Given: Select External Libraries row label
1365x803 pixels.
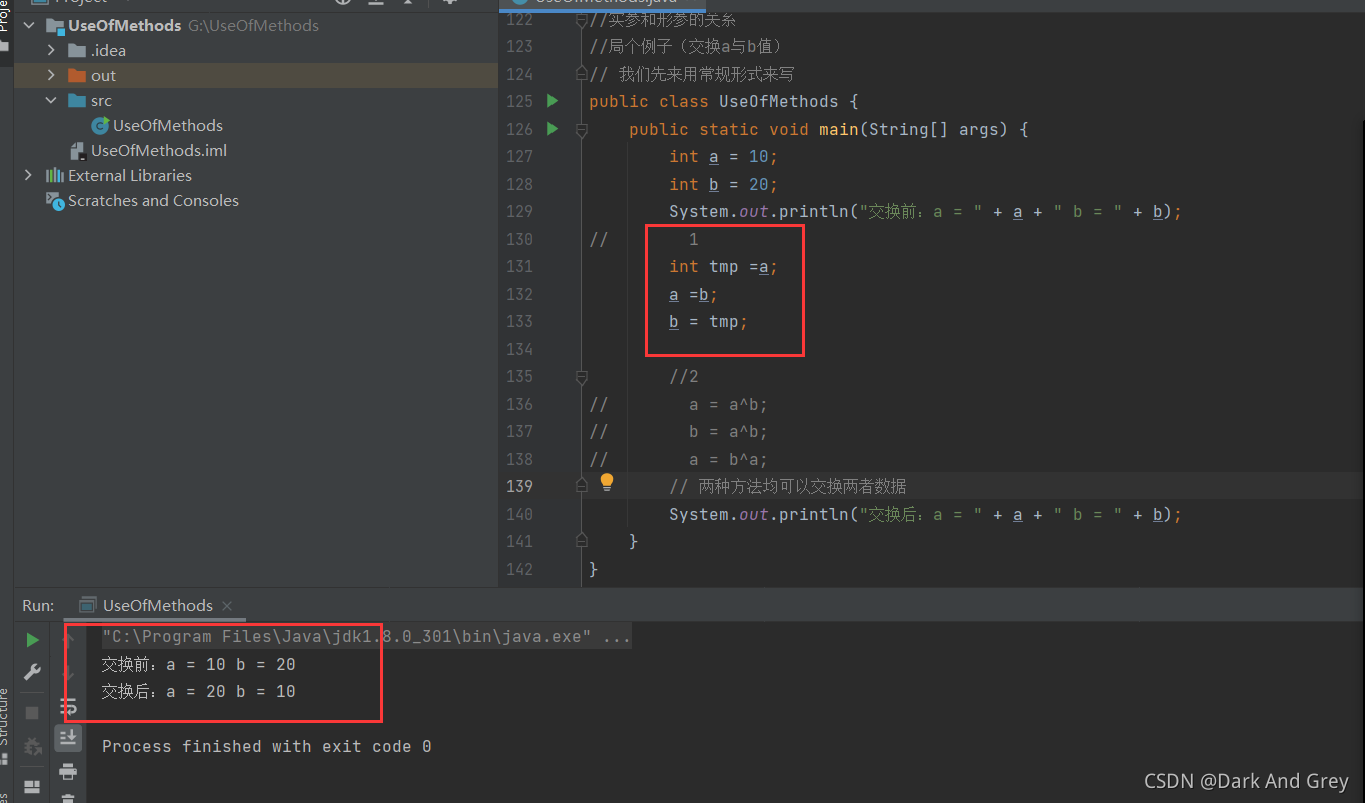Looking at the screenshot, I should (x=130, y=175).
